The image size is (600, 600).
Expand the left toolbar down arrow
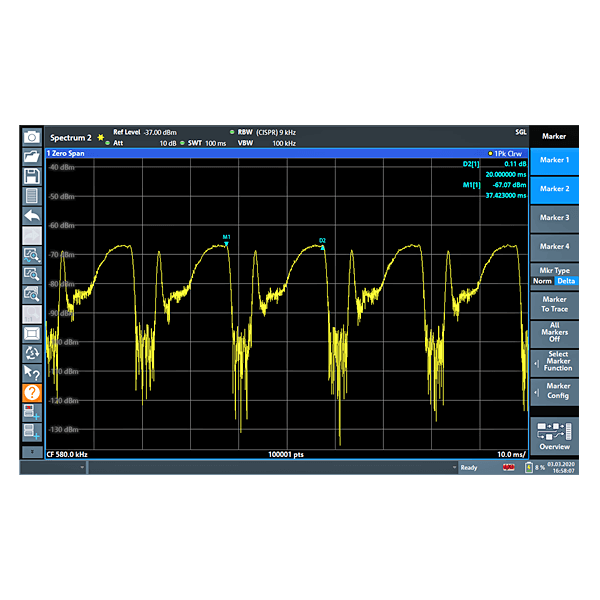coord(31,452)
